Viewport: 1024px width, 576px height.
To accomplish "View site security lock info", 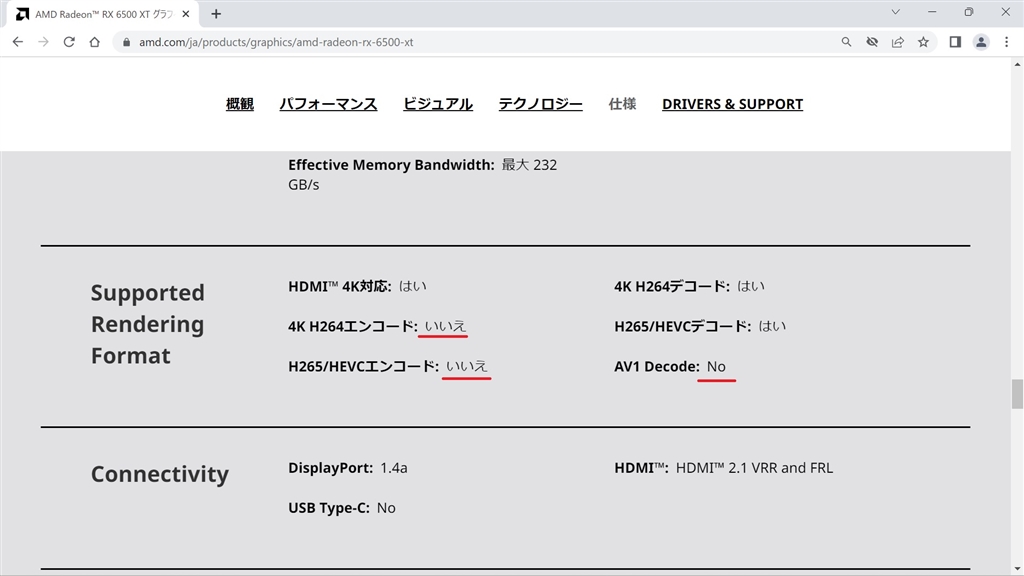I will tap(126, 42).
